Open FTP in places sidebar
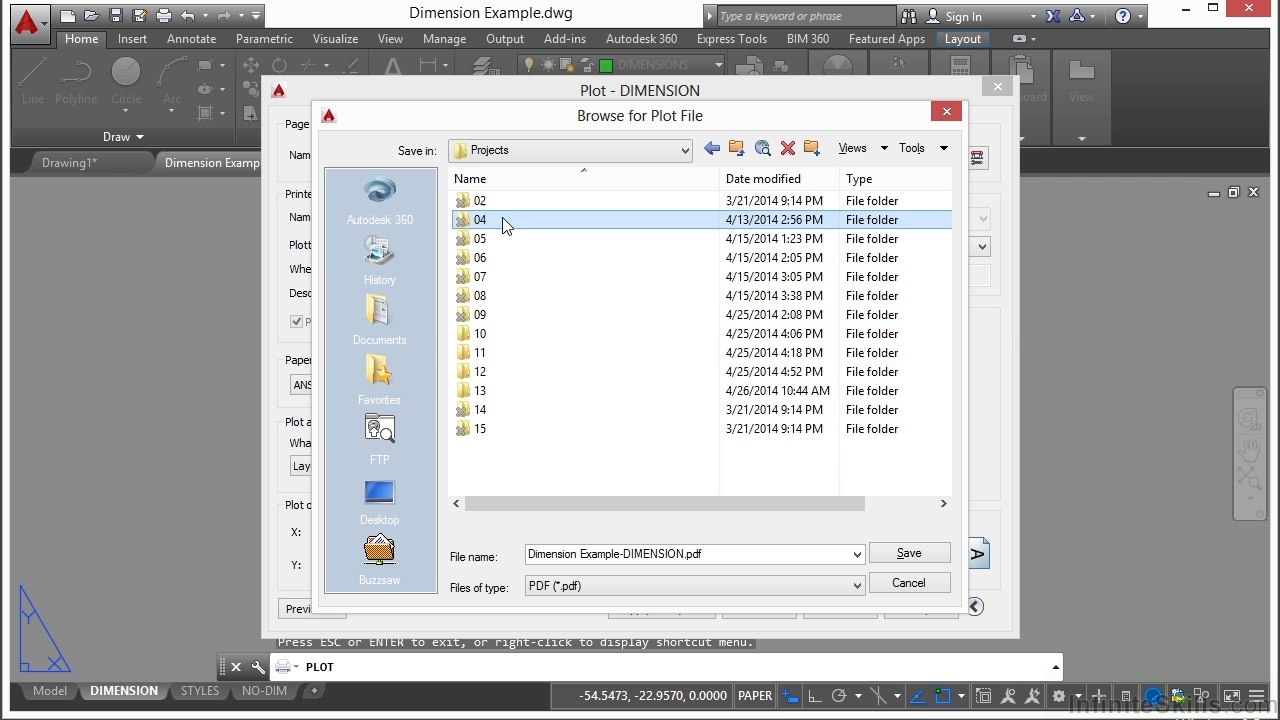This screenshot has width=1280, height=720. pos(380,440)
